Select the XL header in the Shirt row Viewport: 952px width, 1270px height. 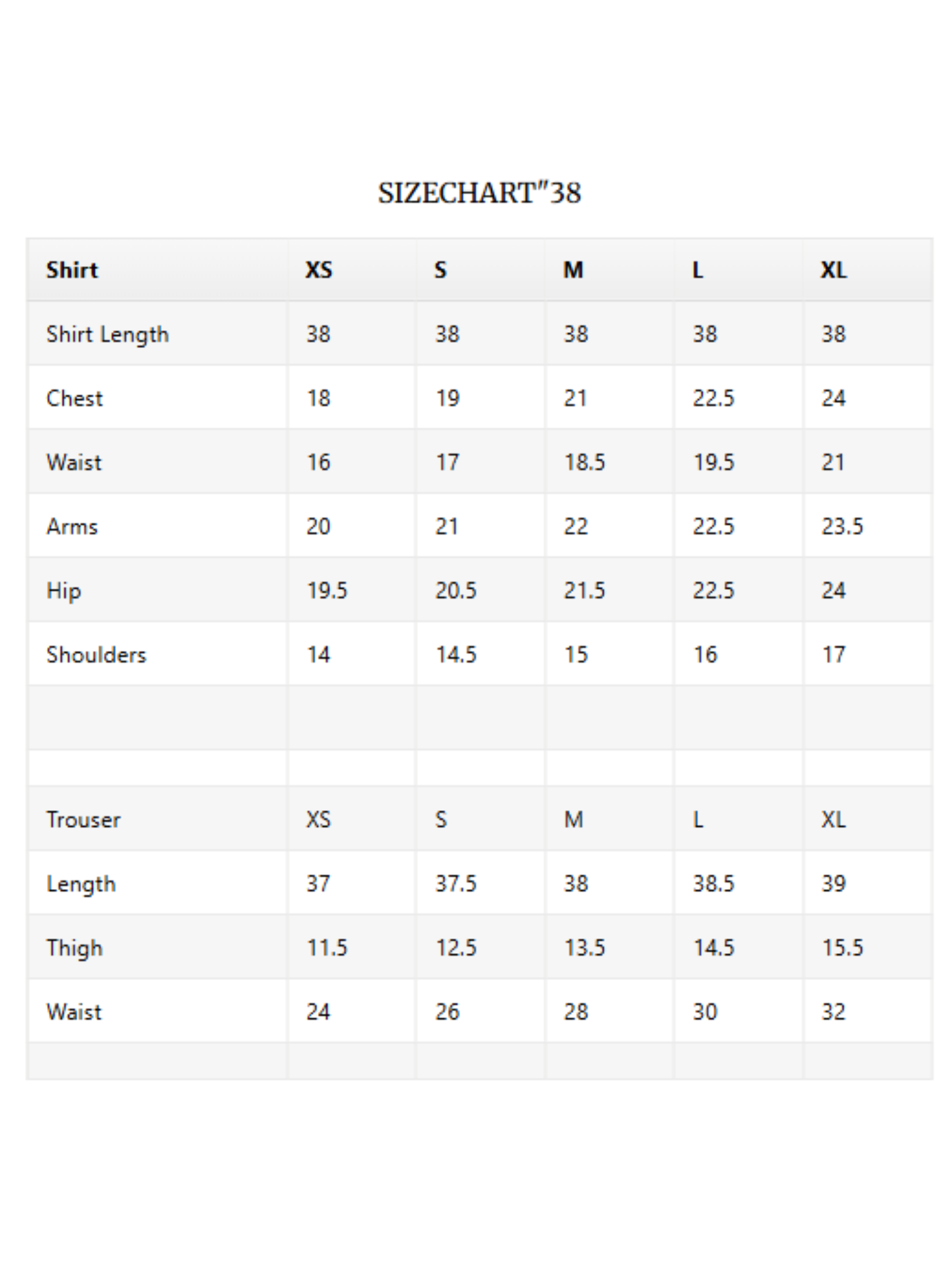(833, 270)
